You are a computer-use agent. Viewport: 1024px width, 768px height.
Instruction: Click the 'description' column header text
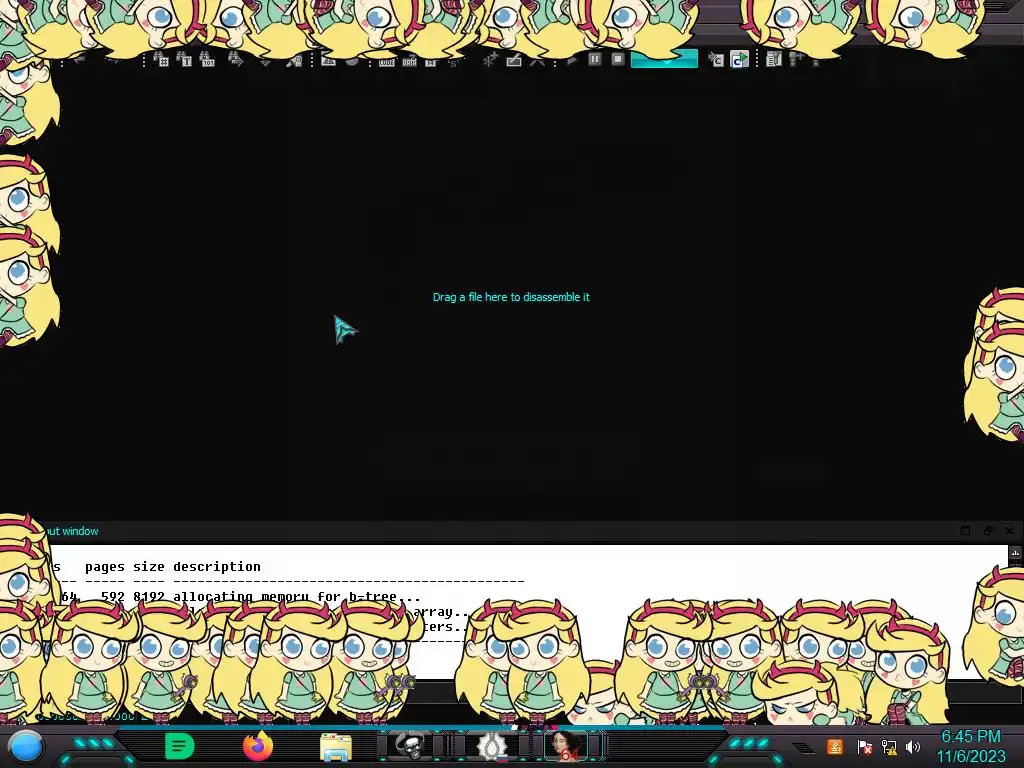(217, 566)
